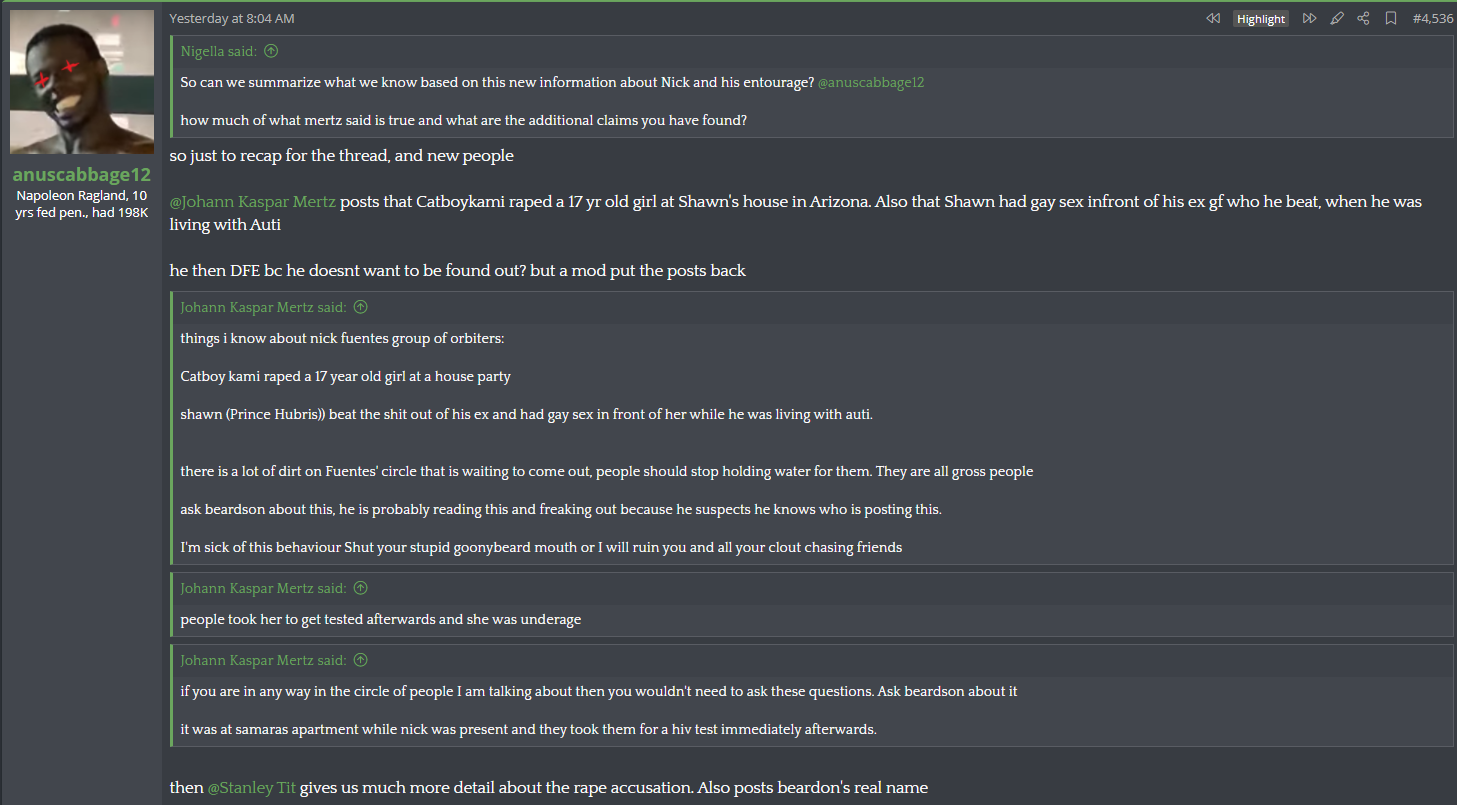
Task: Click the highlighter pen icon
Action: click(x=1337, y=19)
